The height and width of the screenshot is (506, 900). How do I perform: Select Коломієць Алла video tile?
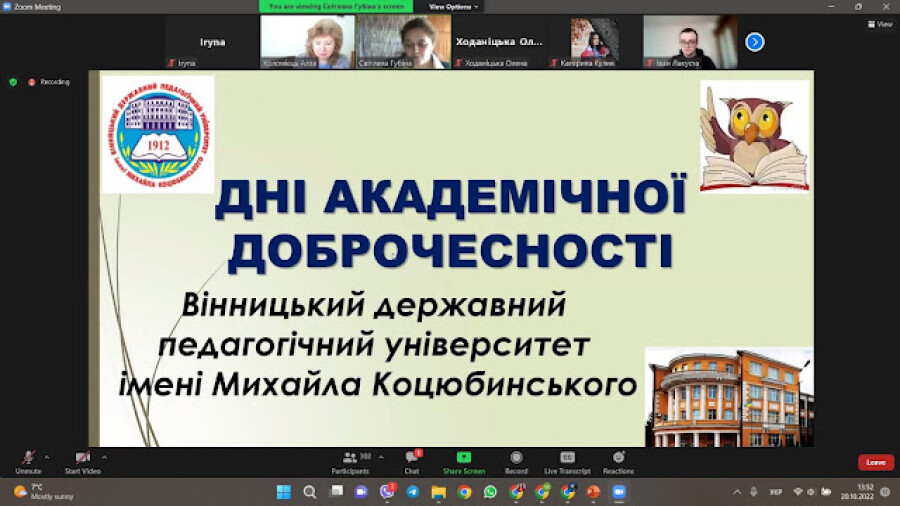coord(307,42)
